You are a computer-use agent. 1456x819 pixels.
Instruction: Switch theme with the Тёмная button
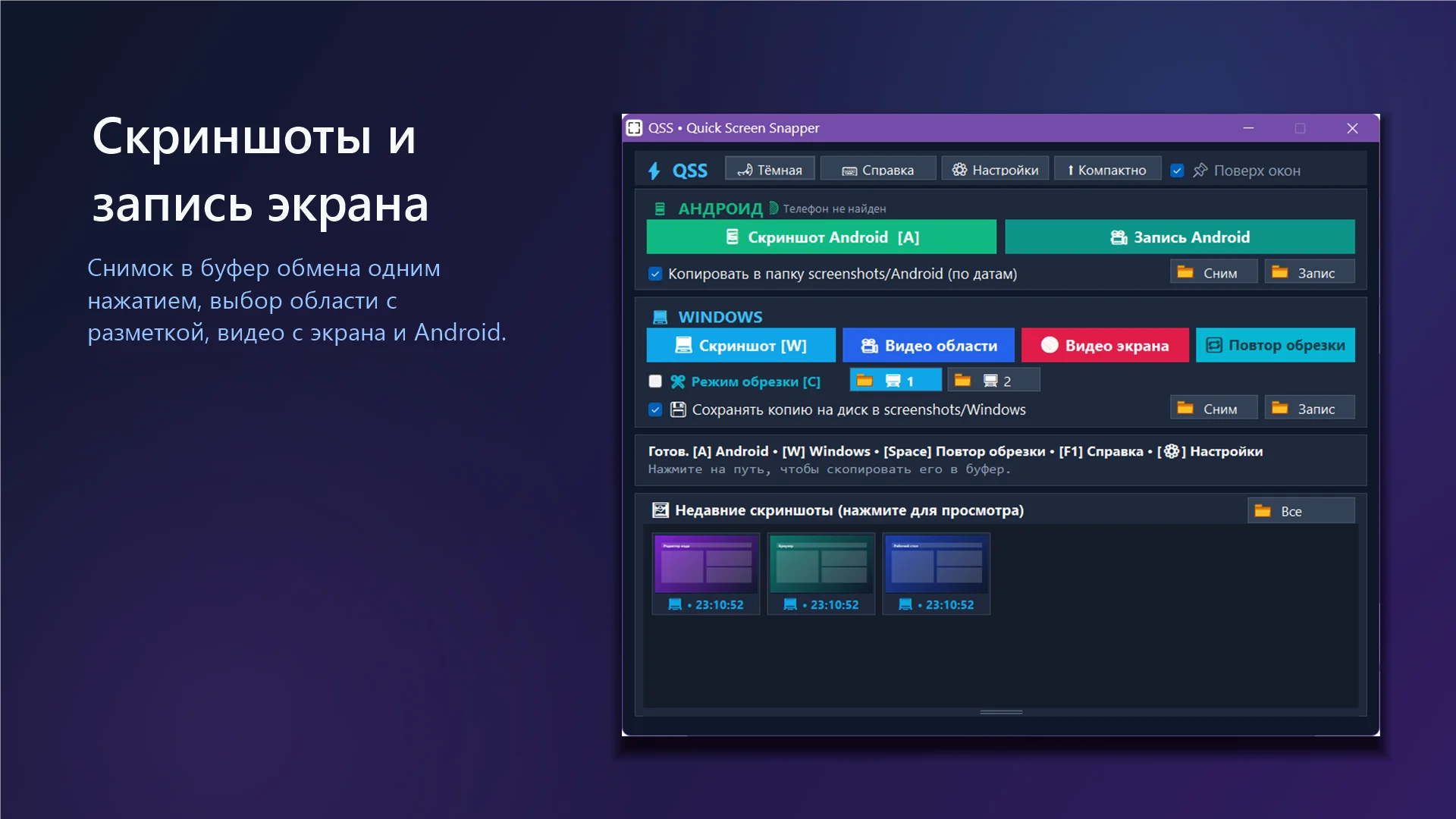tap(770, 169)
